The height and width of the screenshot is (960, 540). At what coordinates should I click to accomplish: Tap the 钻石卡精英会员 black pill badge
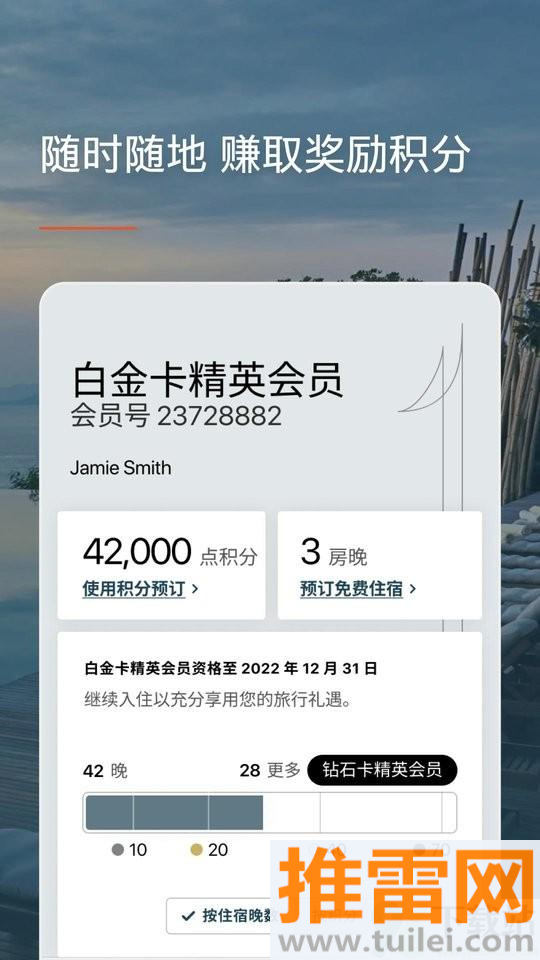[x=382, y=770]
